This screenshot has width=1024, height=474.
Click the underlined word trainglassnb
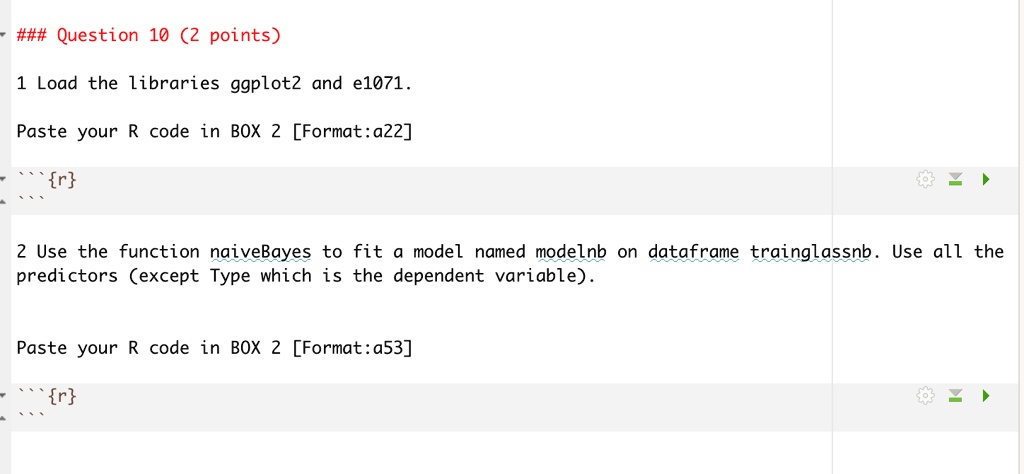[811, 252]
